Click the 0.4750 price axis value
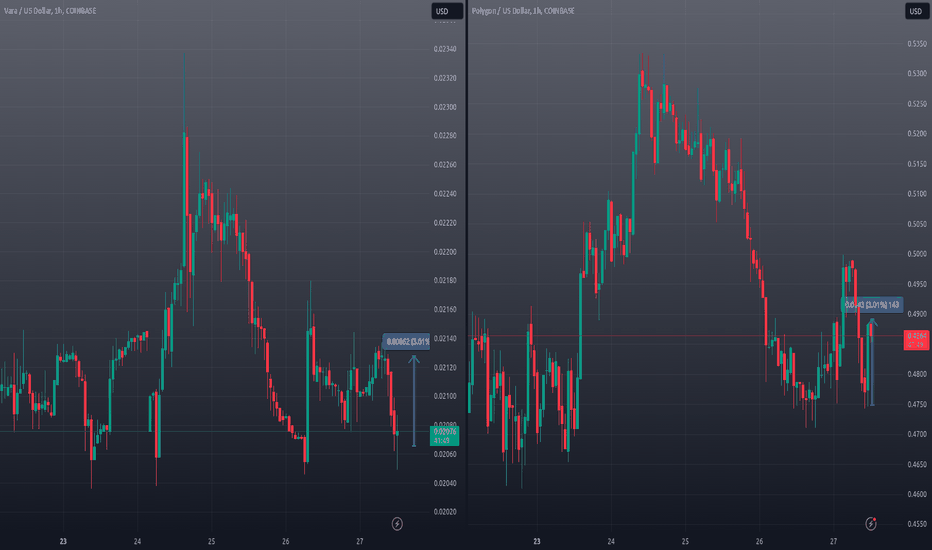 click(917, 405)
